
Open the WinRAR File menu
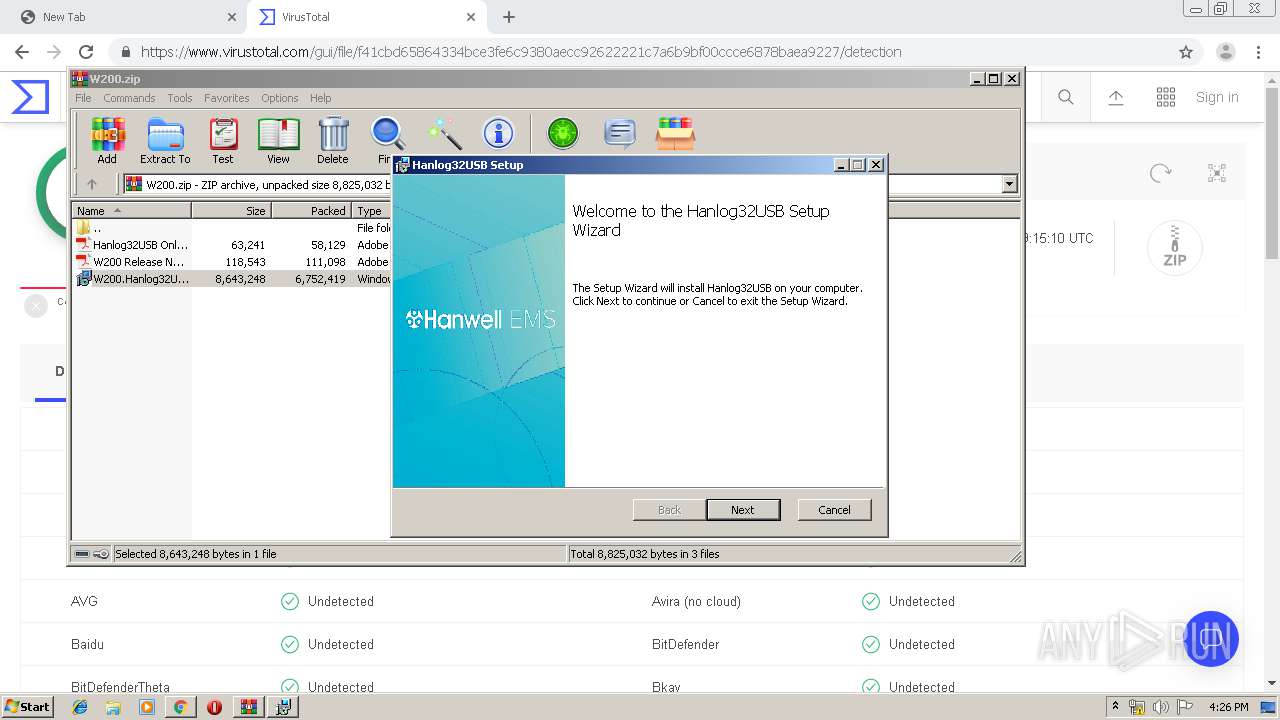click(83, 98)
